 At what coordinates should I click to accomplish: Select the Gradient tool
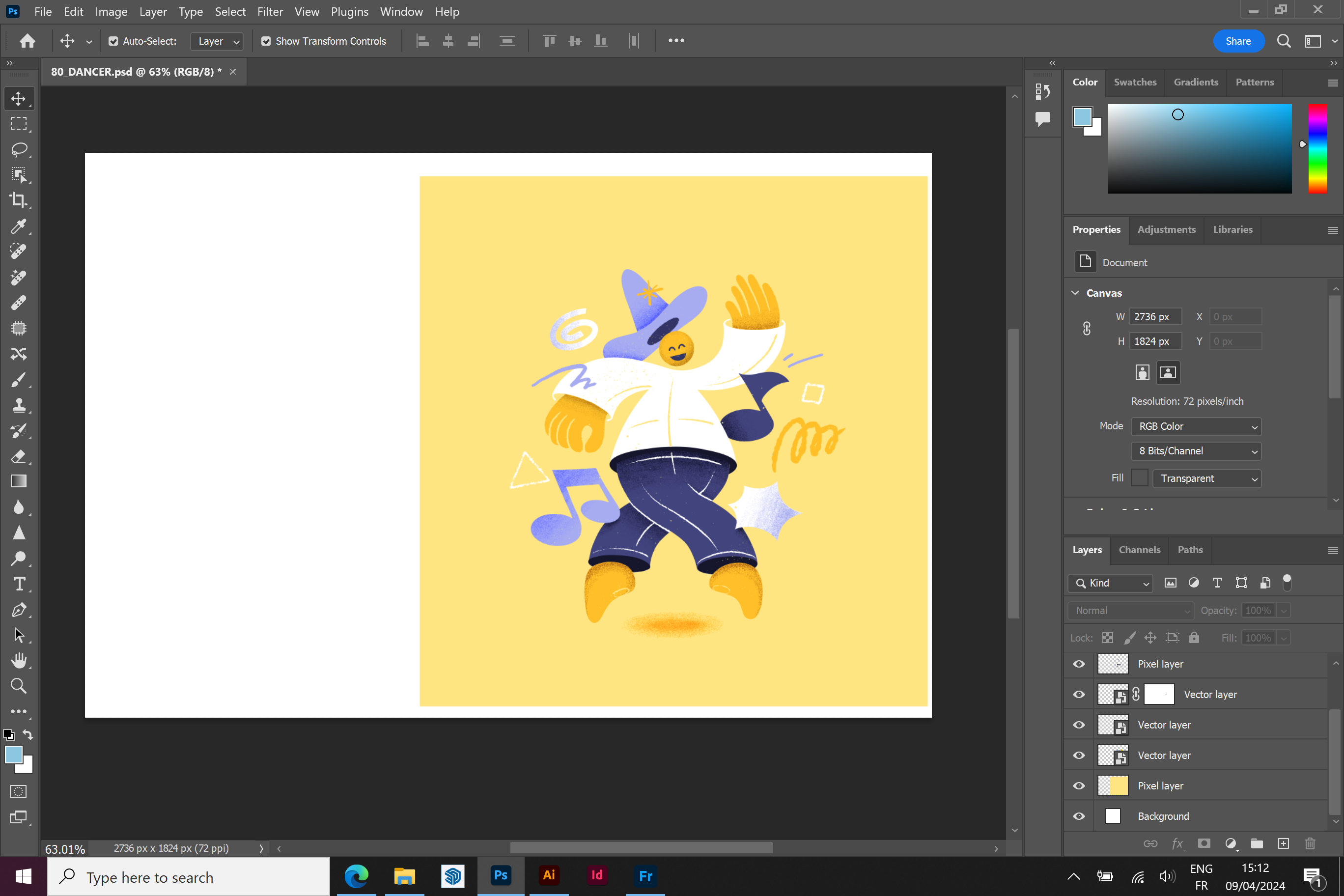pyautogui.click(x=18, y=481)
